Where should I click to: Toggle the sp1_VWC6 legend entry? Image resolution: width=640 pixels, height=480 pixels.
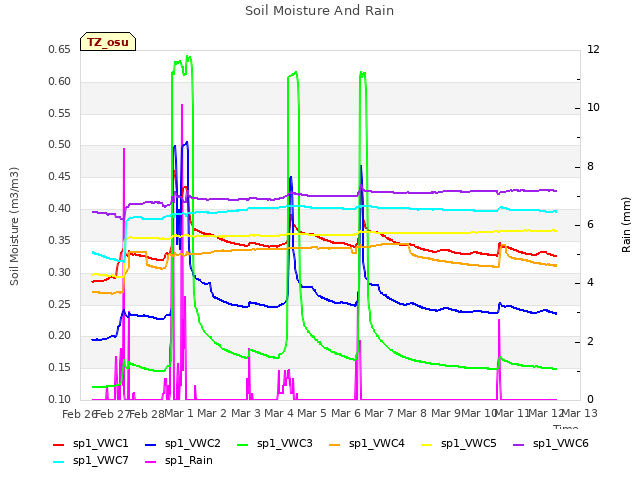pyautogui.click(x=551, y=444)
